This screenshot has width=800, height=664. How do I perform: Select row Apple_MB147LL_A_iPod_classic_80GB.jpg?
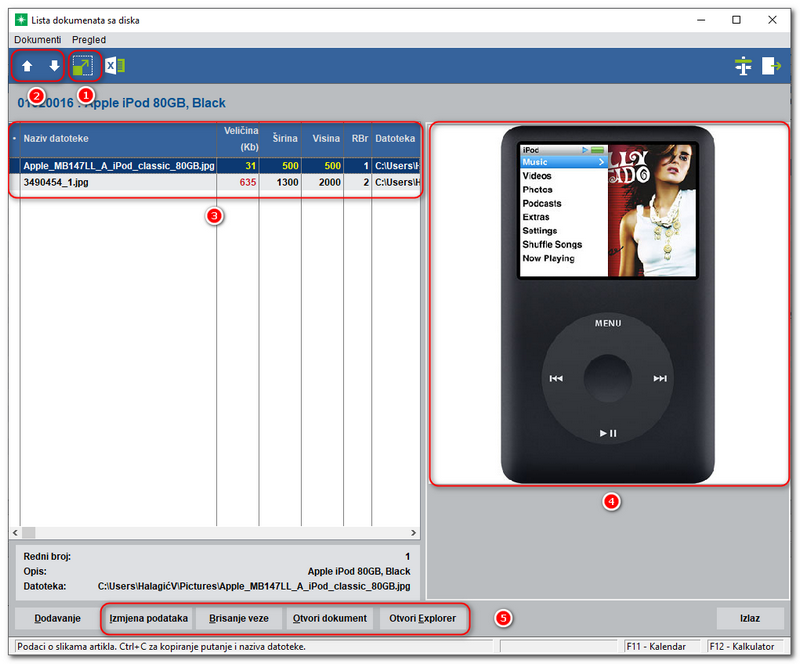(215, 166)
